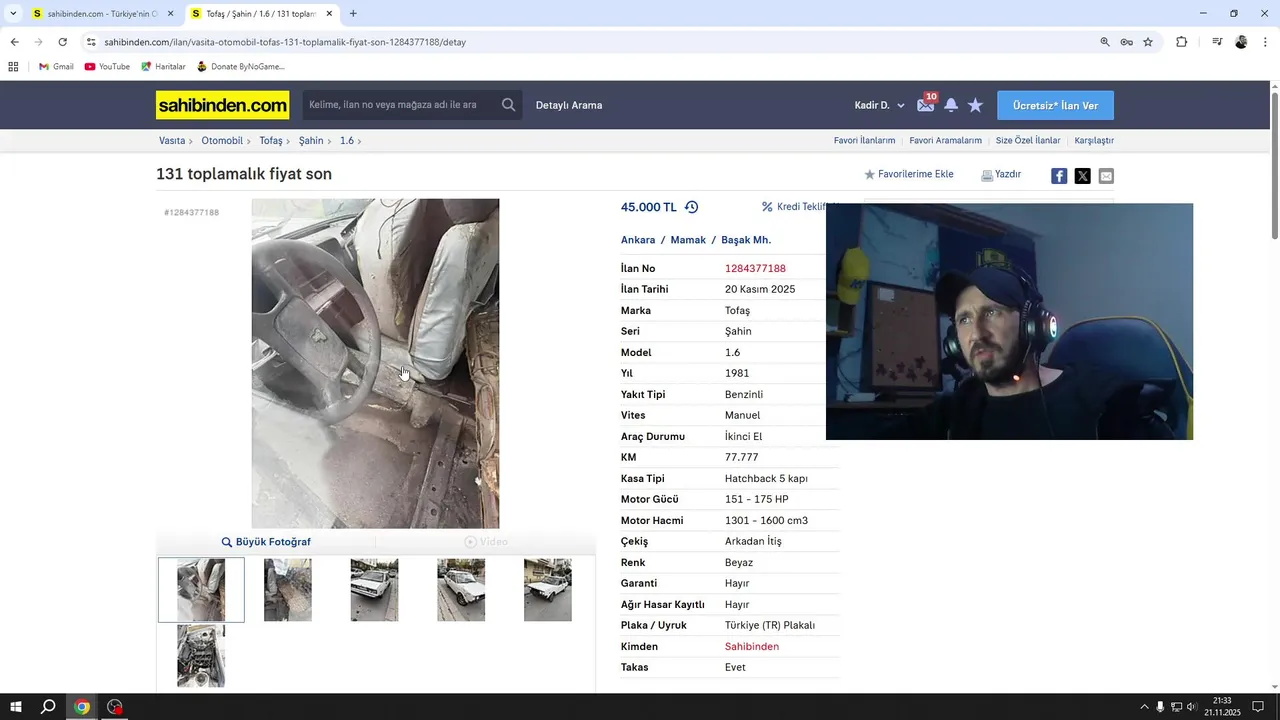Open a new browser tab
The height and width of the screenshot is (720, 1280).
[353, 14]
